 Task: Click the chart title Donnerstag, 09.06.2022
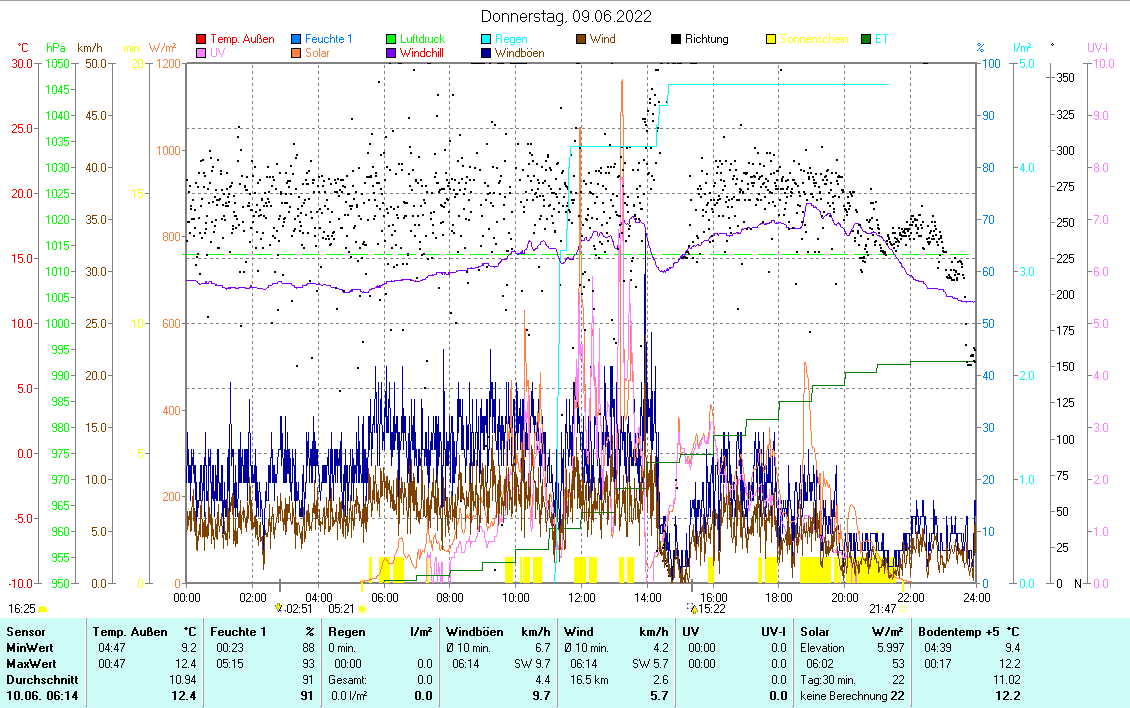click(566, 17)
